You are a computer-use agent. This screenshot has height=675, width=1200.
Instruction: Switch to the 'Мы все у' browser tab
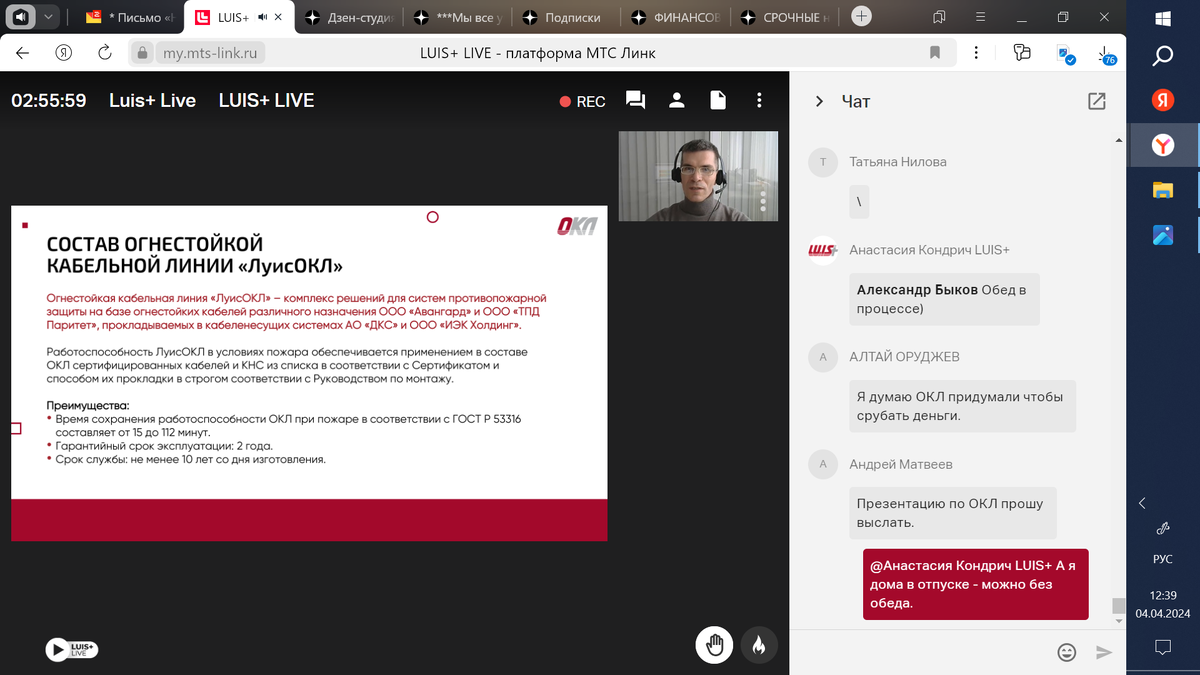(x=459, y=17)
